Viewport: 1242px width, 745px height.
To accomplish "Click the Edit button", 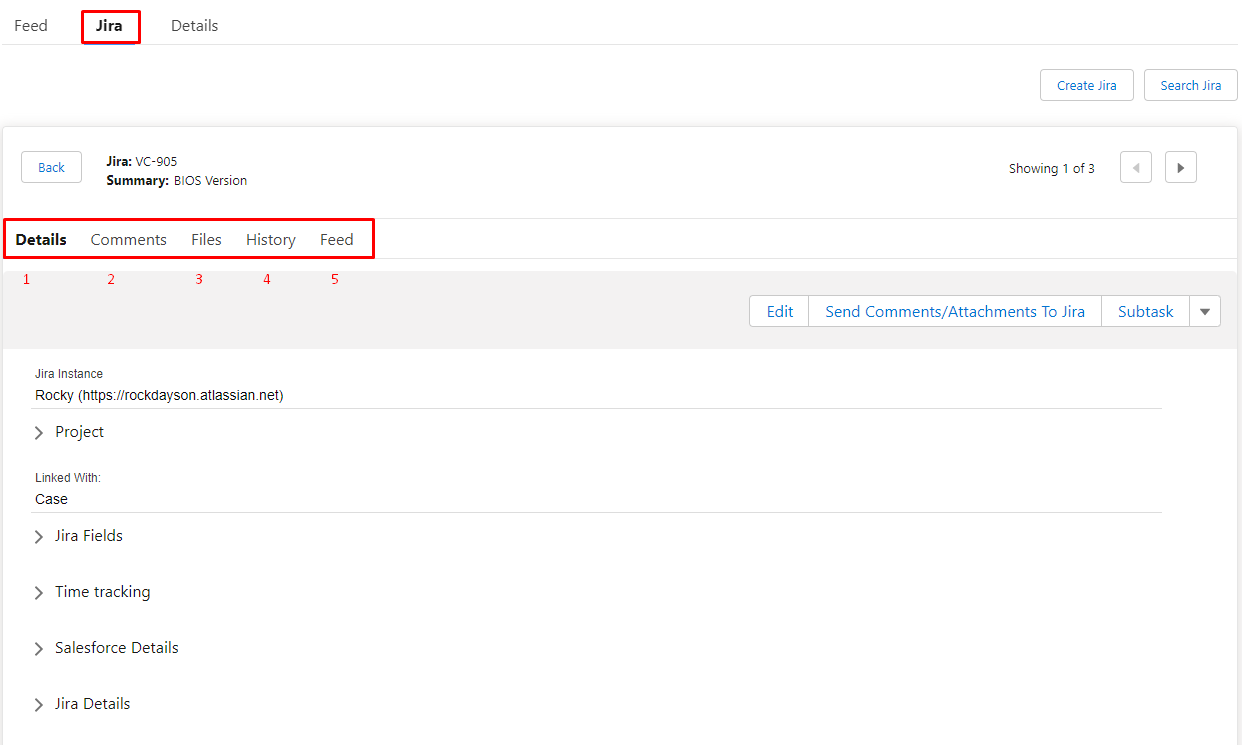I will tap(779, 311).
